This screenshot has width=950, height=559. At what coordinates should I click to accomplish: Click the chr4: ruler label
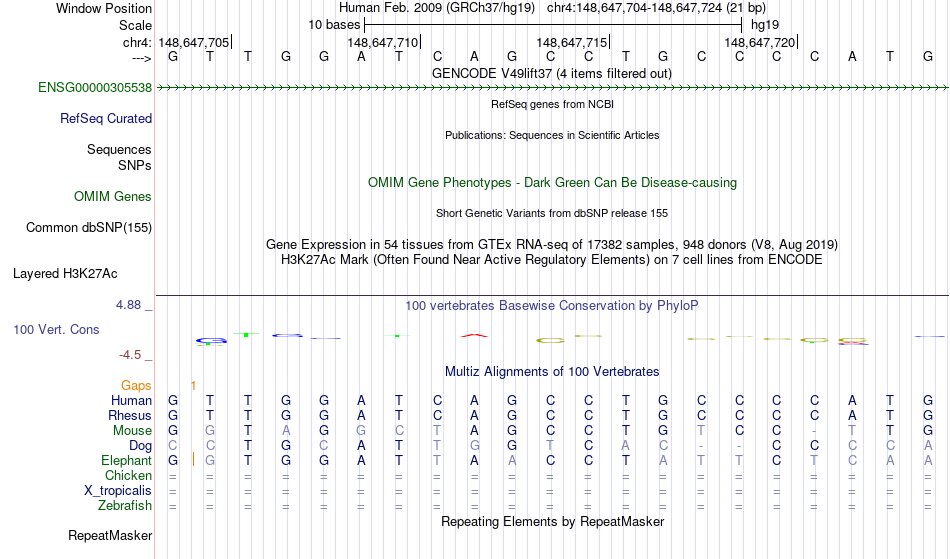[138, 42]
